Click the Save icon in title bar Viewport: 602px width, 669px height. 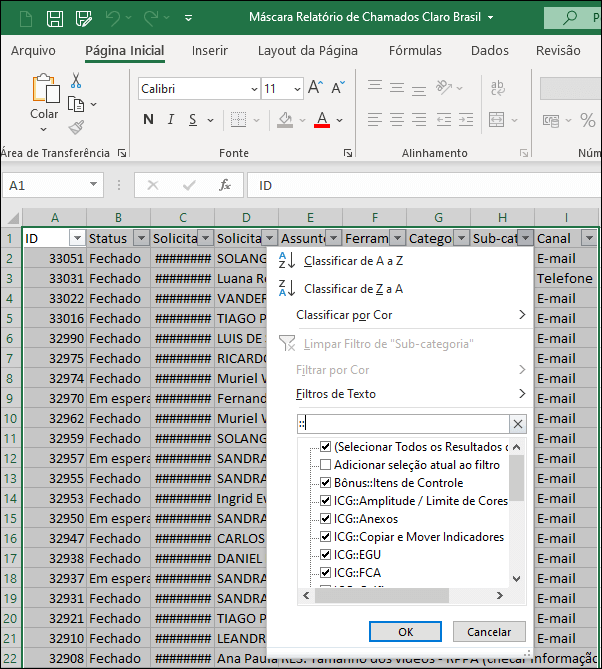[x=55, y=18]
